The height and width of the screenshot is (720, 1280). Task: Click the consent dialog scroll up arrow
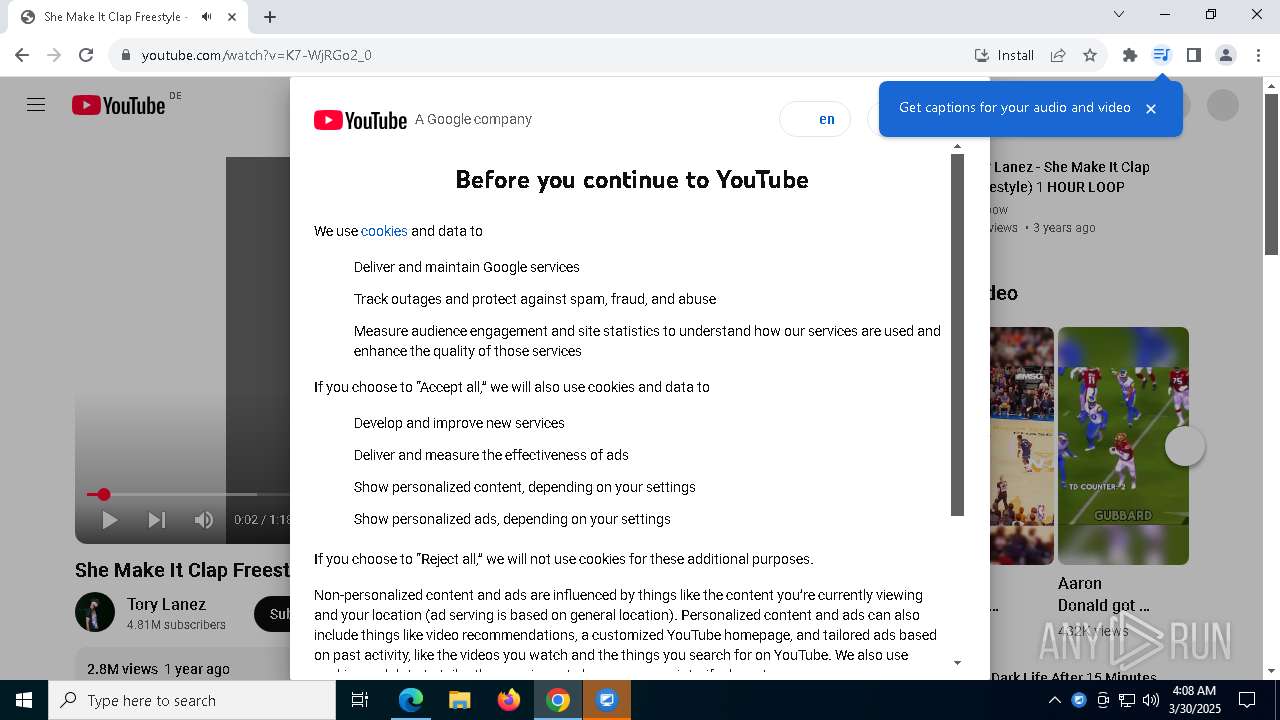(957, 147)
